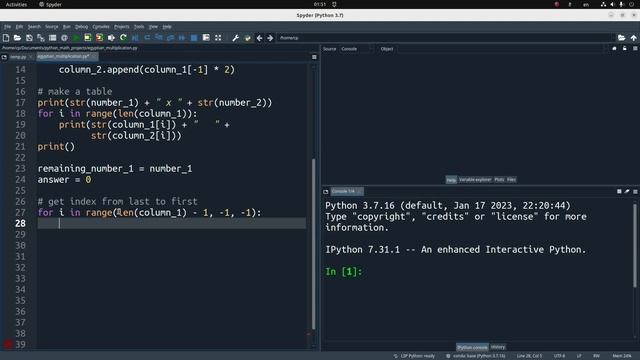Click the console vertical scrollbar

[635, 245]
